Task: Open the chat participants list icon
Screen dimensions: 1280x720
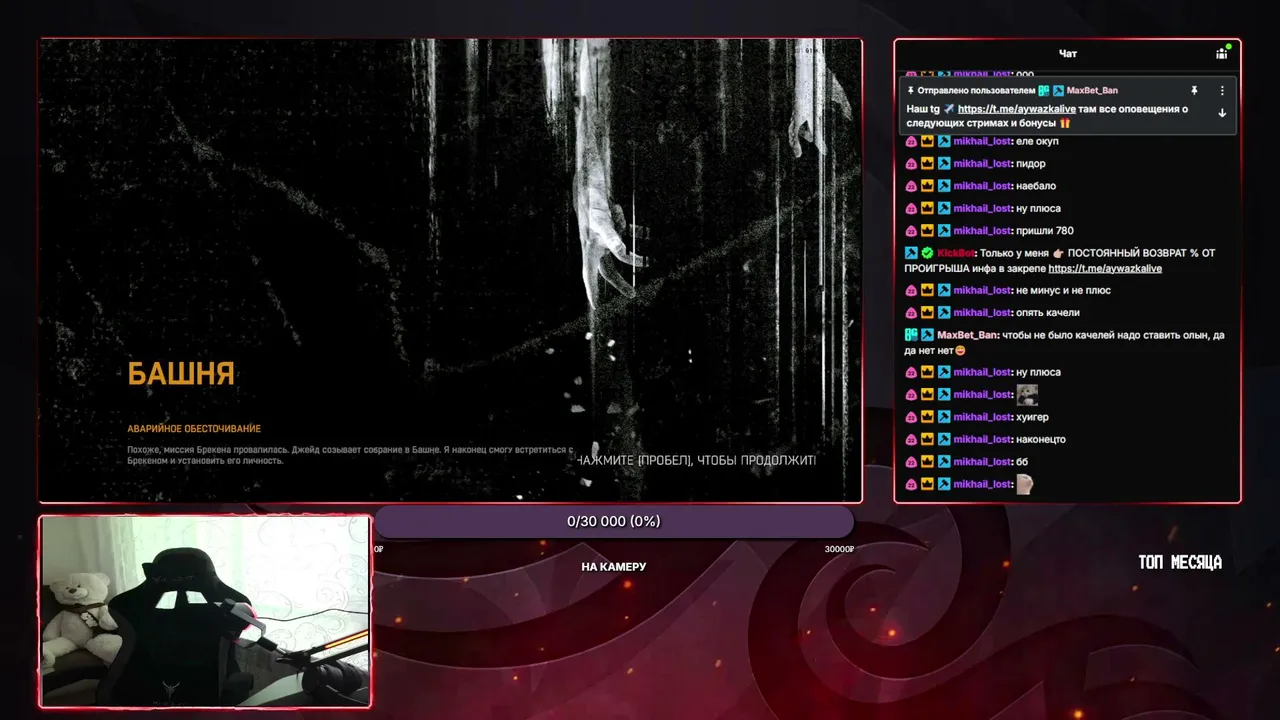Action: pyautogui.click(x=1221, y=53)
